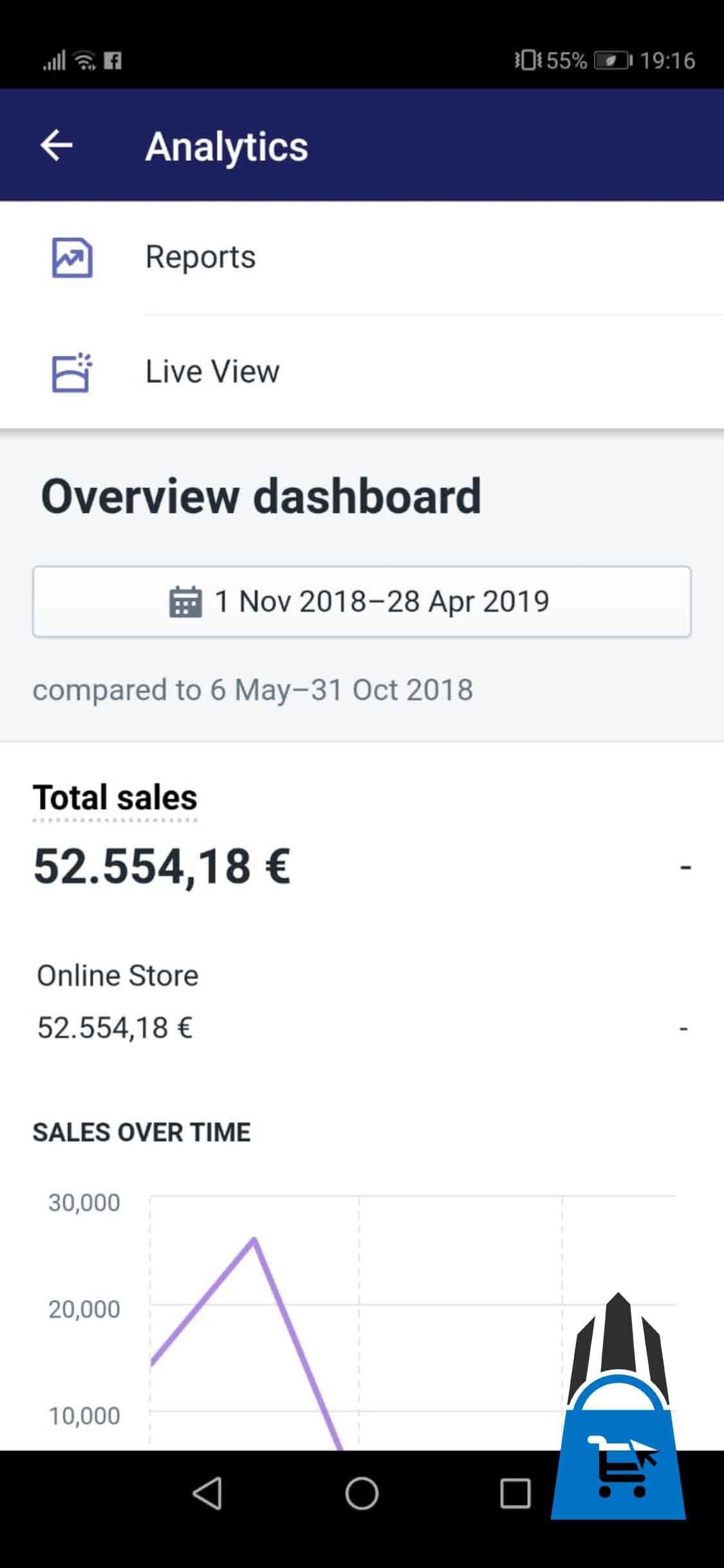This screenshot has width=724, height=1568.
Task: Tap the battery indicator in status bar
Action: [x=613, y=61]
